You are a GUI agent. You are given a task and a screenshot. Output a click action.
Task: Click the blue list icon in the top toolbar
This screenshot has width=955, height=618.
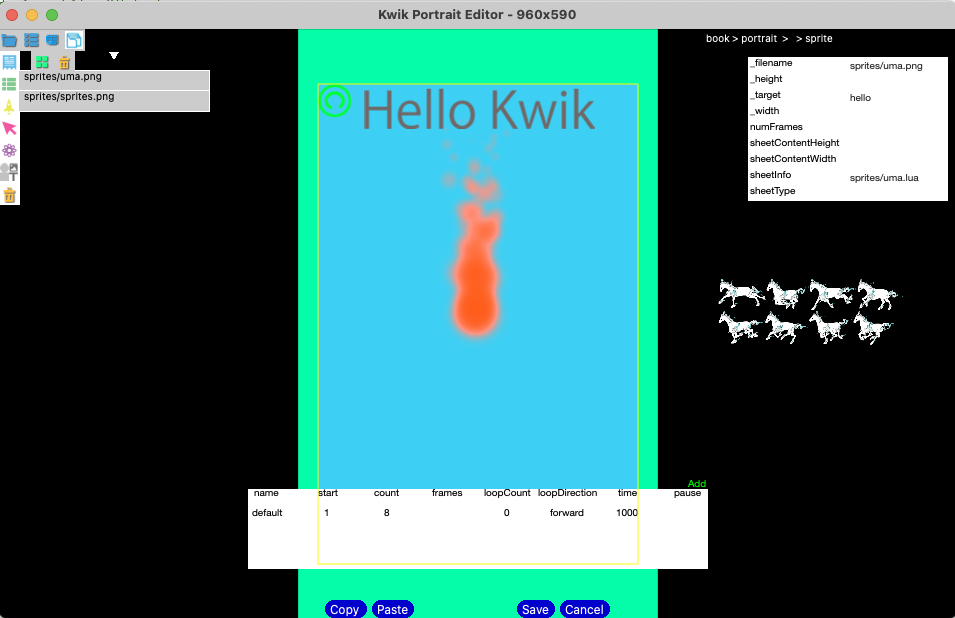point(31,41)
